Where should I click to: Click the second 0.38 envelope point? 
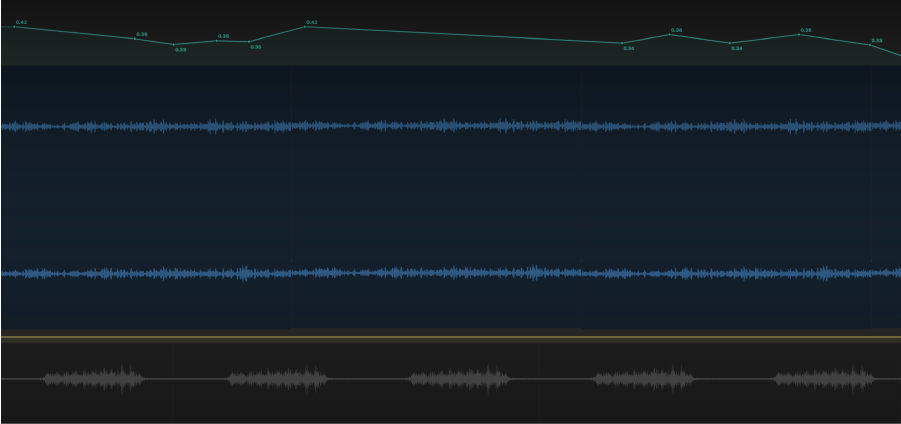800,34
